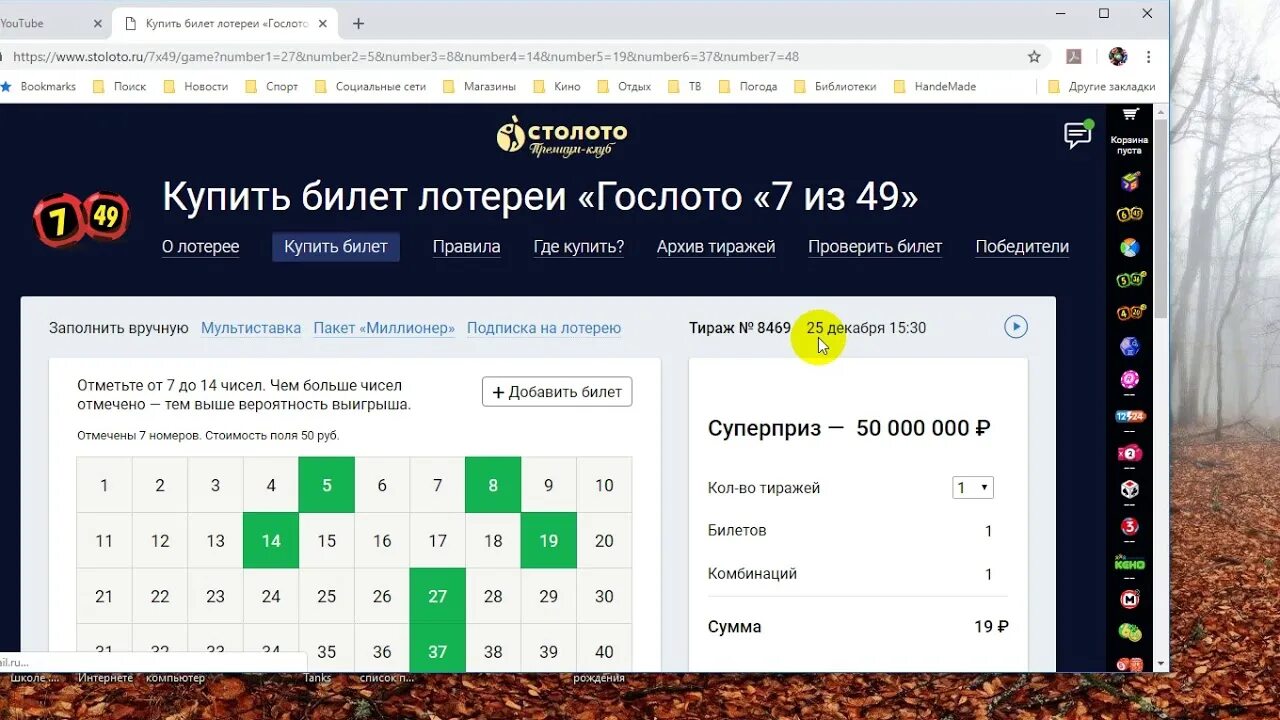
Task: Mark number 10 in the ticket grid
Action: [604, 485]
